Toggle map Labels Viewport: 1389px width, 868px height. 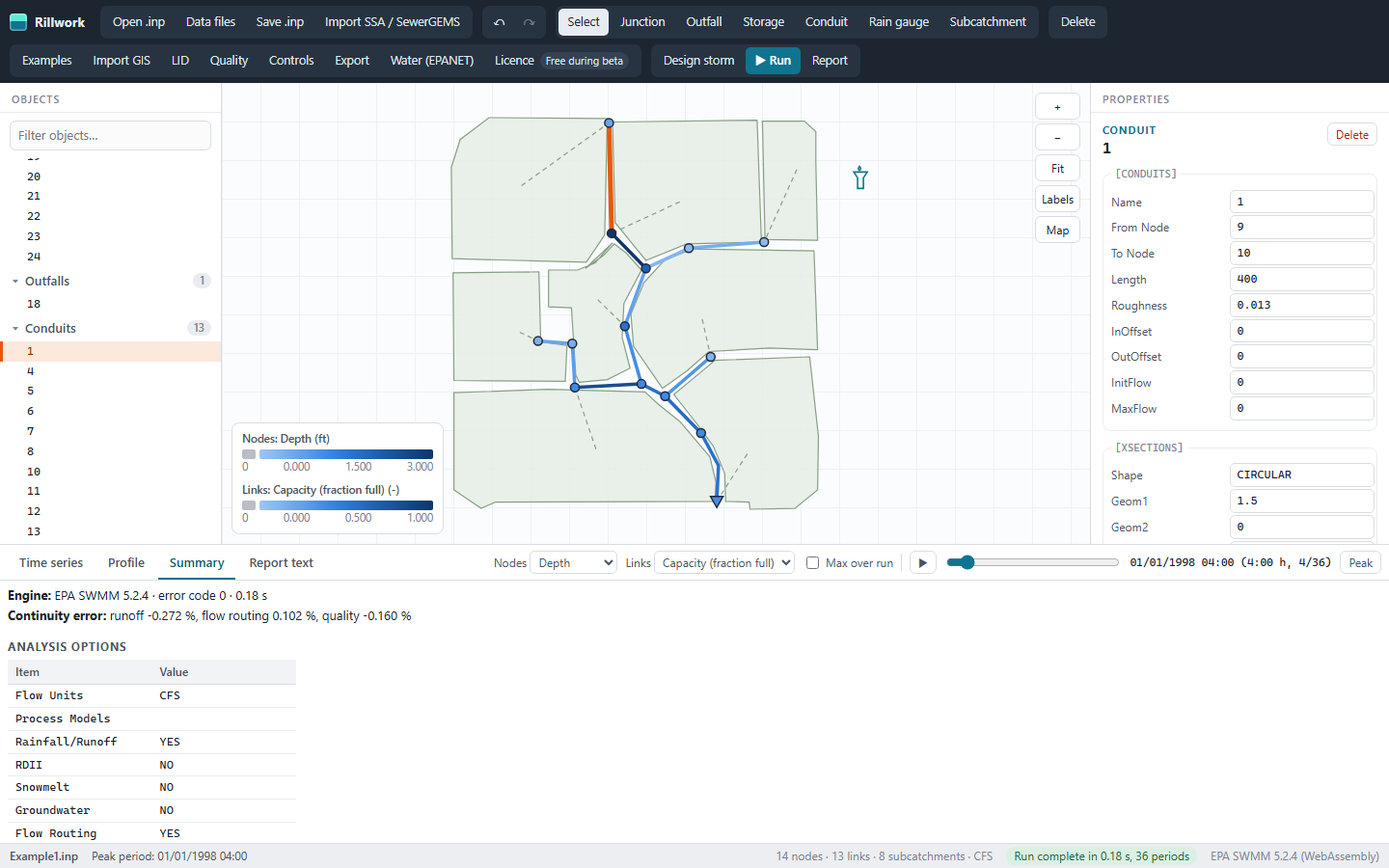(x=1057, y=200)
